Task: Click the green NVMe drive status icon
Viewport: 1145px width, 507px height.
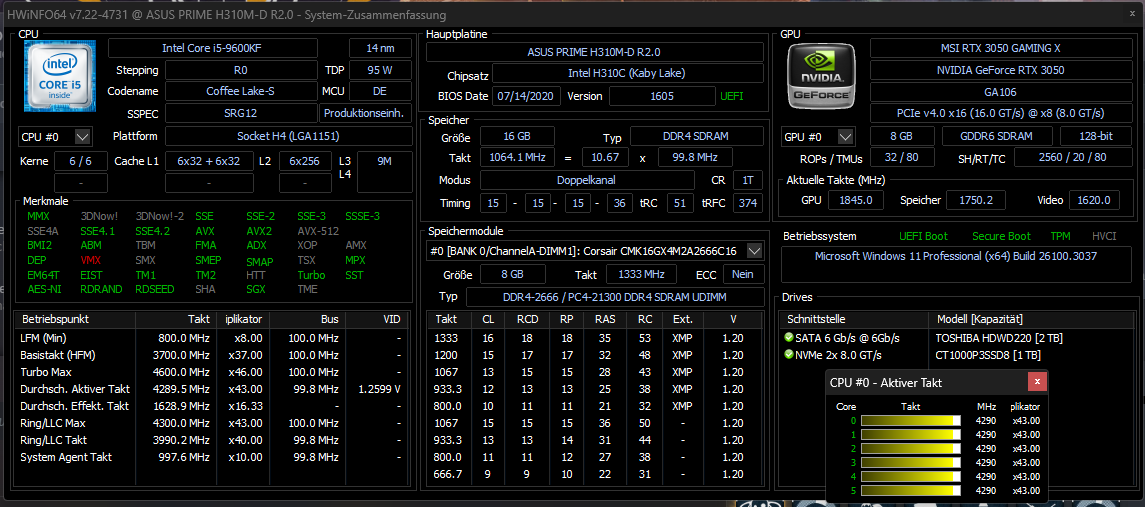Action: pyautogui.click(x=789, y=355)
